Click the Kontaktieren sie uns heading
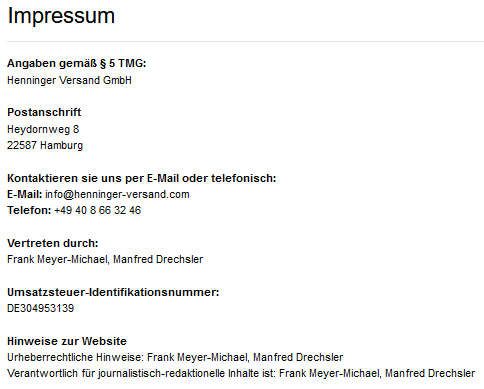The image size is (484, 389). point(142,178)
